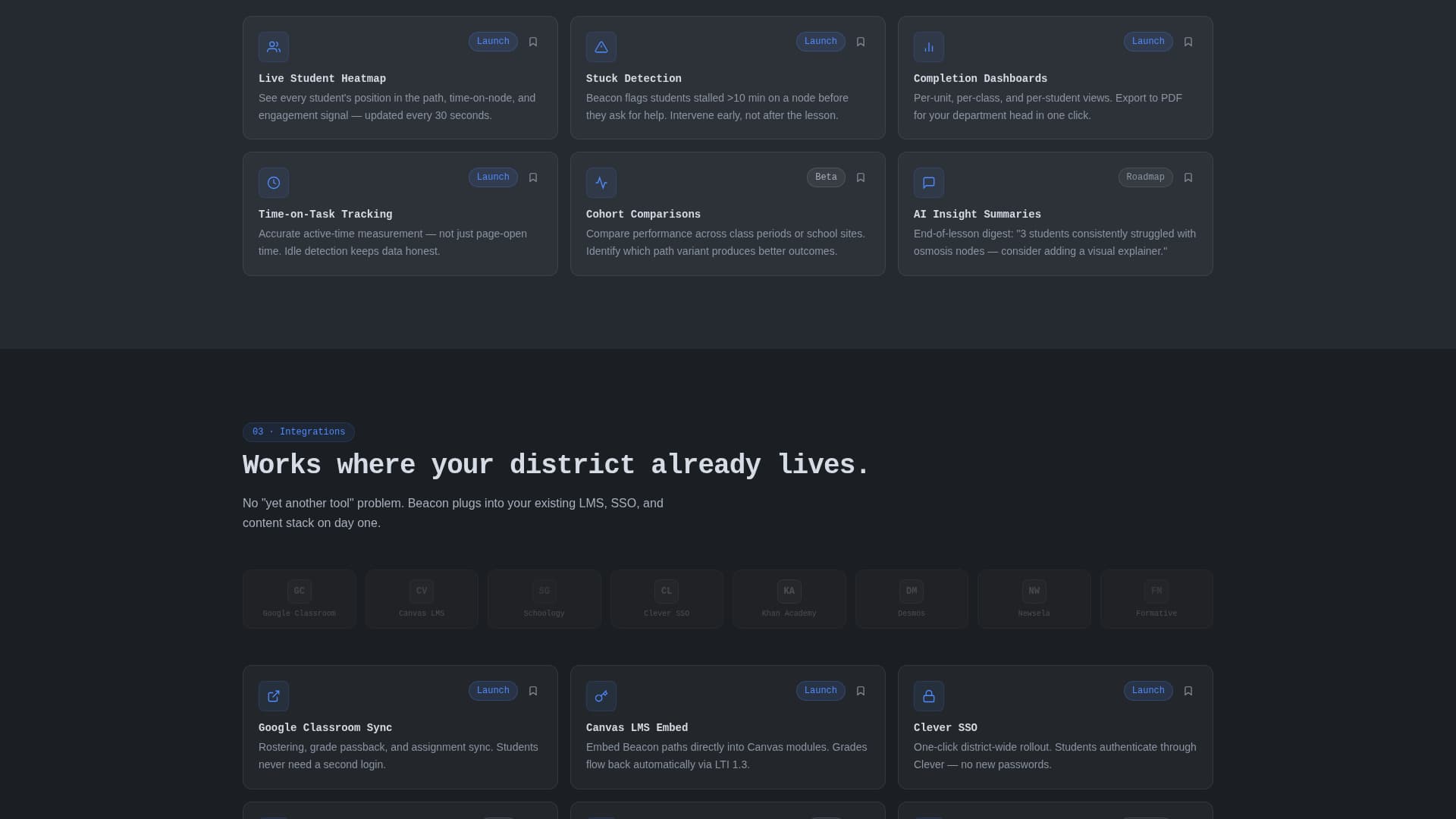Click the Launch badge on Google Classroom Sync
The height and width of the screenshot is (819, 1456).
tap(493, 691)
